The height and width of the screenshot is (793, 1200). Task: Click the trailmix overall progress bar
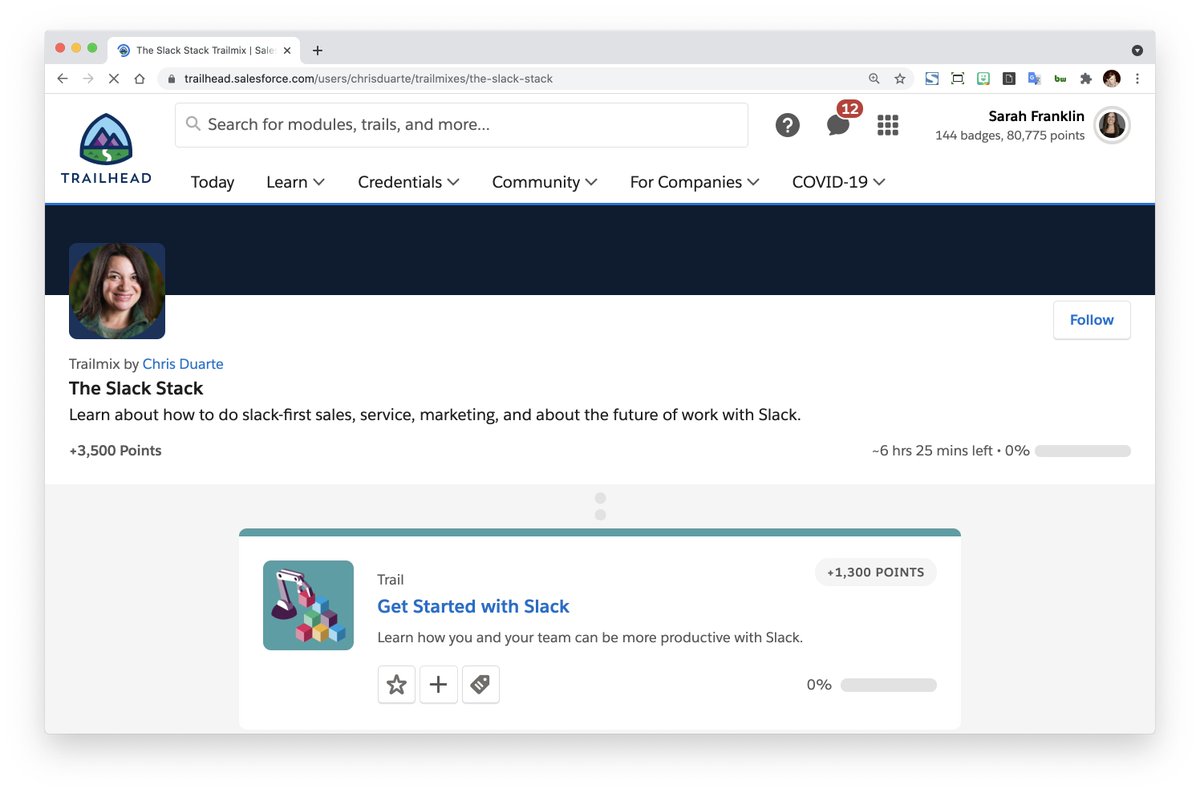click(1083, 451)
